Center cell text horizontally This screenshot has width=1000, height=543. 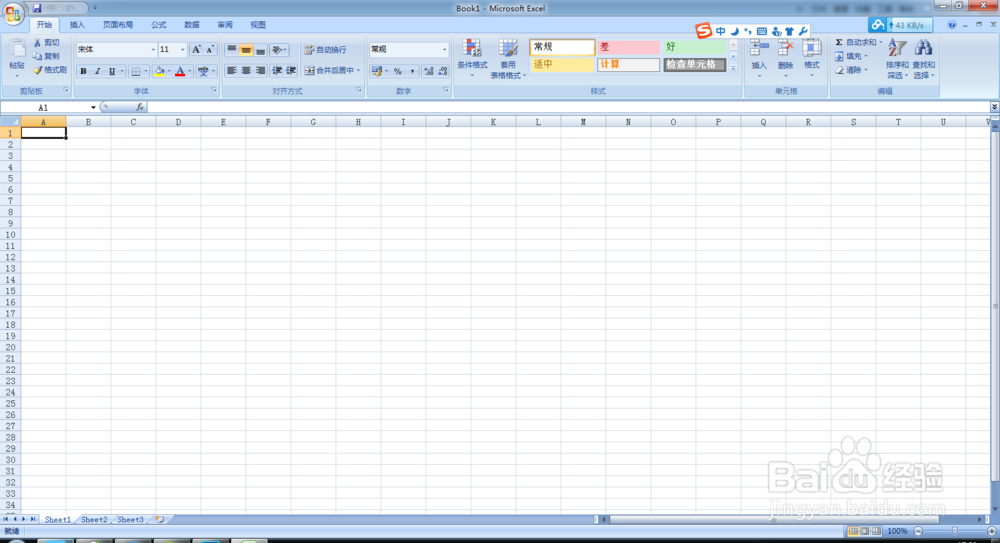point(246,70)
